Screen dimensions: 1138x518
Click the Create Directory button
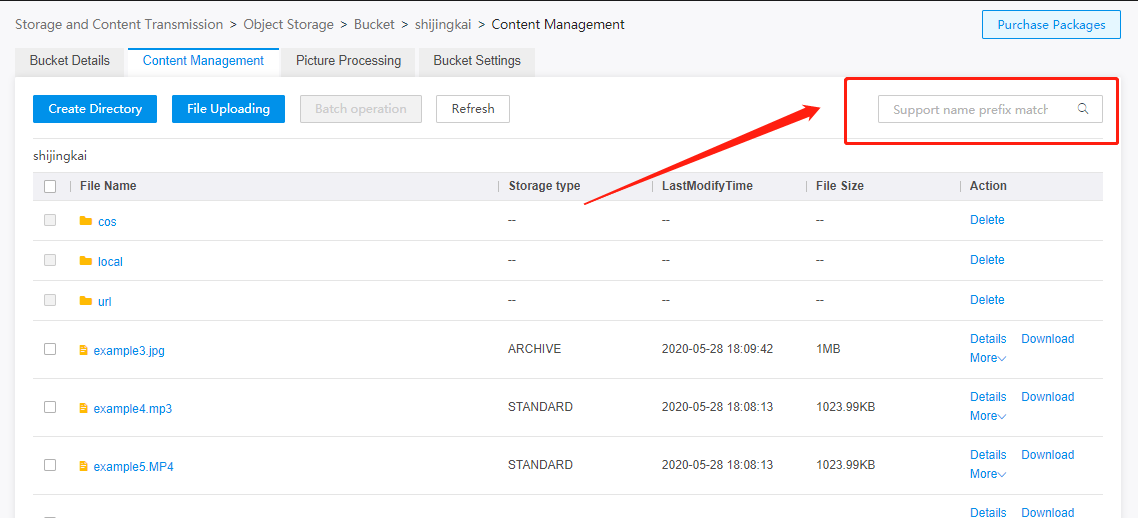tap(95, 109)
